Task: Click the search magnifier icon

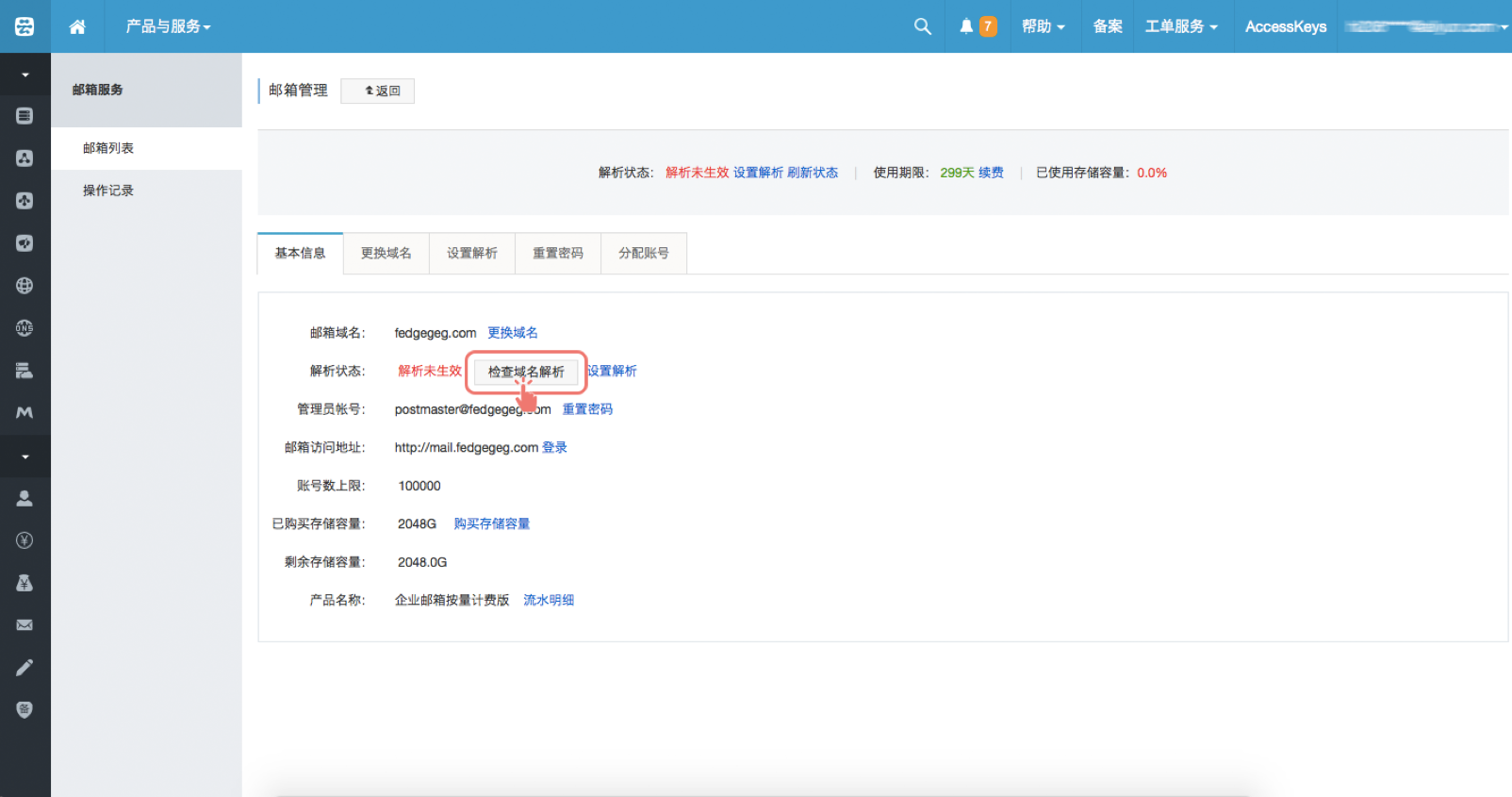Action: pos(922,26)
